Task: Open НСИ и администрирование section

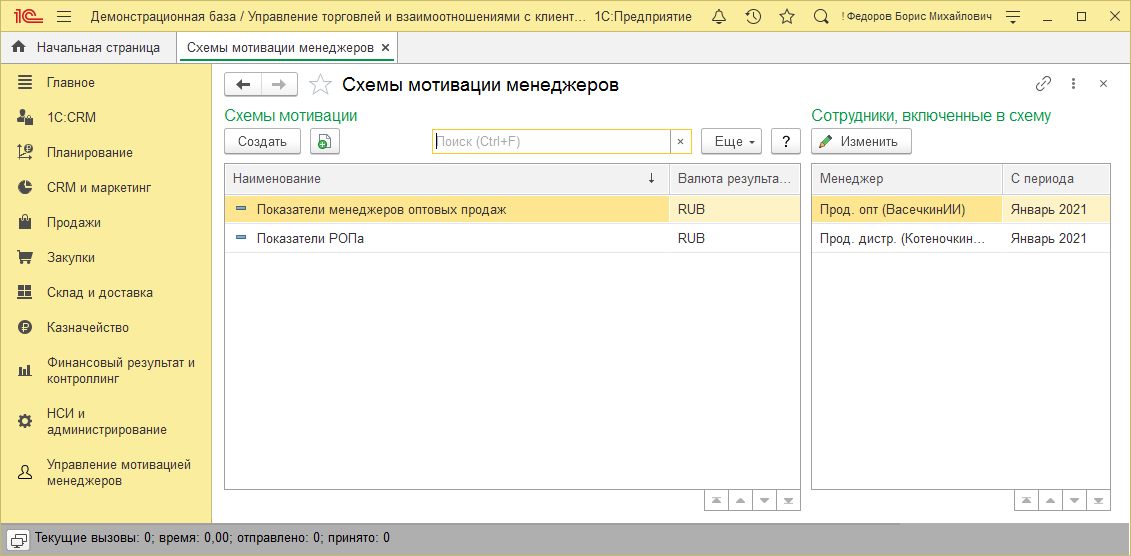Action: [106, 421]
